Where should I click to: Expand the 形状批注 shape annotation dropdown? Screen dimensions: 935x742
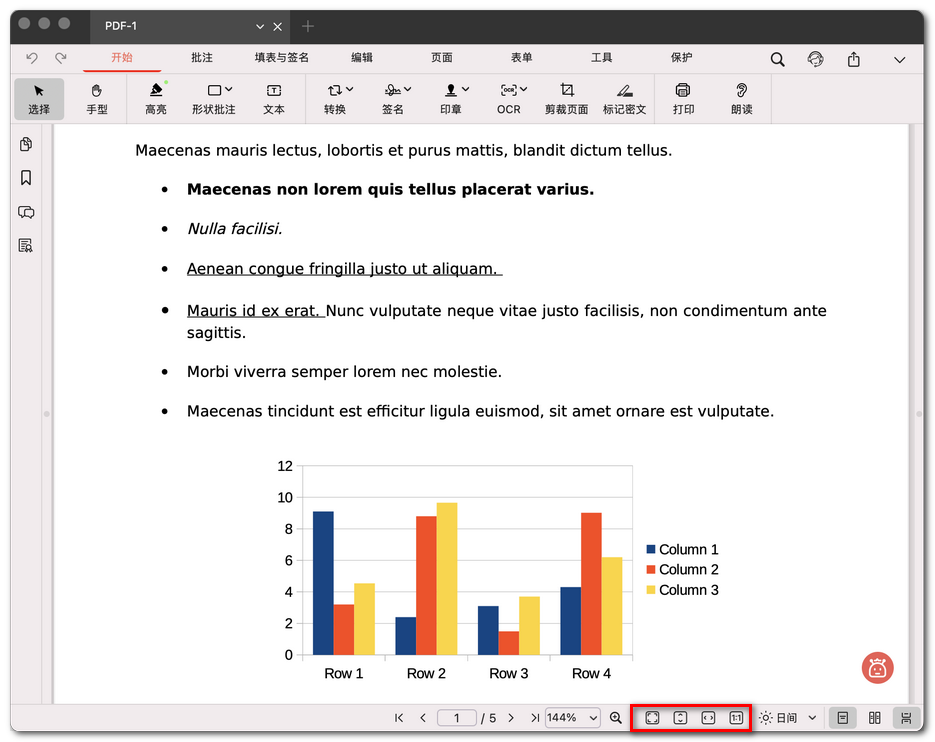pos(229,90)
